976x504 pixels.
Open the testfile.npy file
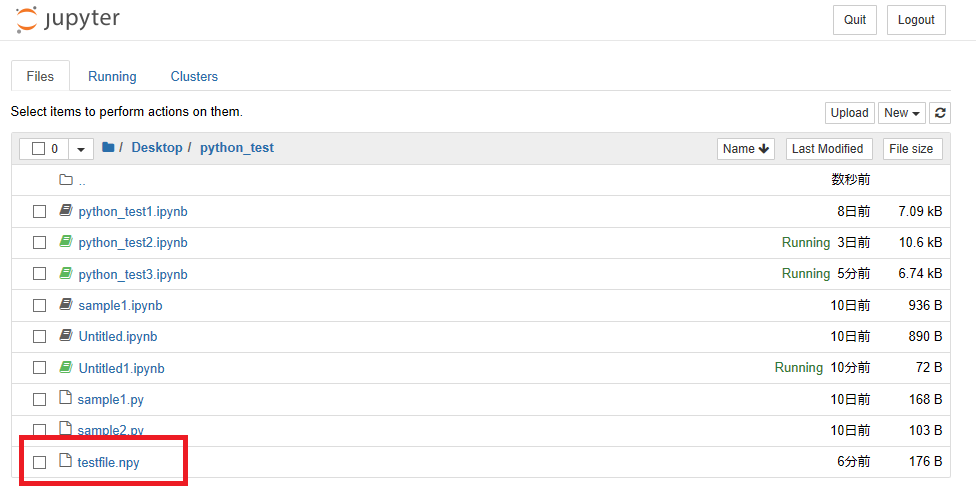tap(108, 462)
